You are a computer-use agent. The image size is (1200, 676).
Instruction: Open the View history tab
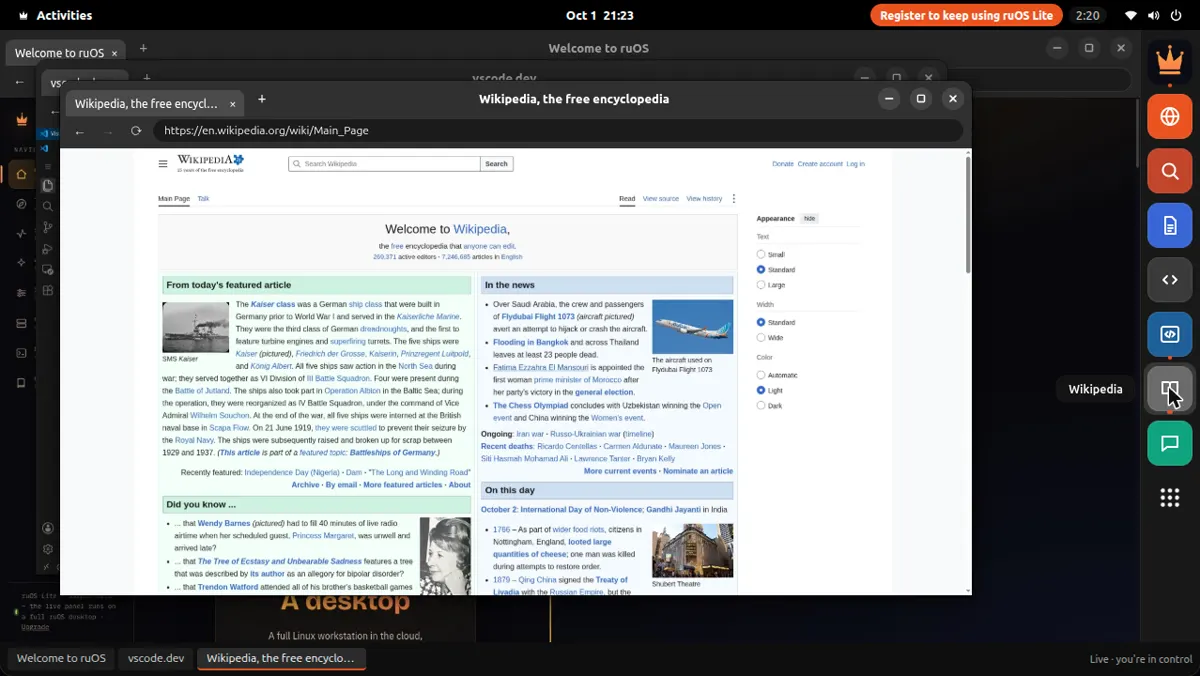pyautogui.click(x=704, y=199)
